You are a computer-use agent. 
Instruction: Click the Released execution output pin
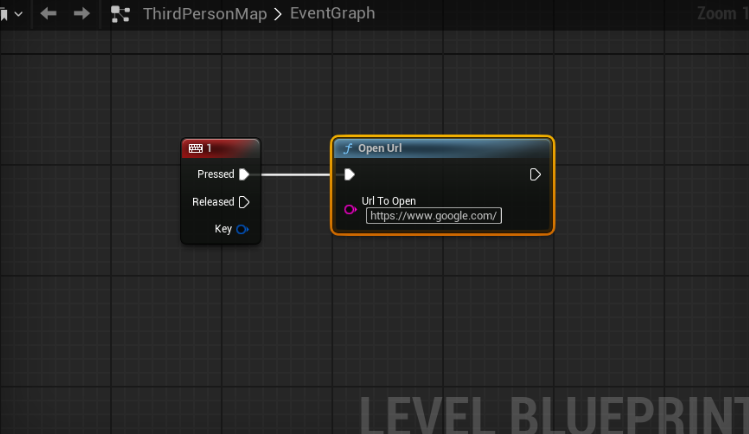click(244, 202)
